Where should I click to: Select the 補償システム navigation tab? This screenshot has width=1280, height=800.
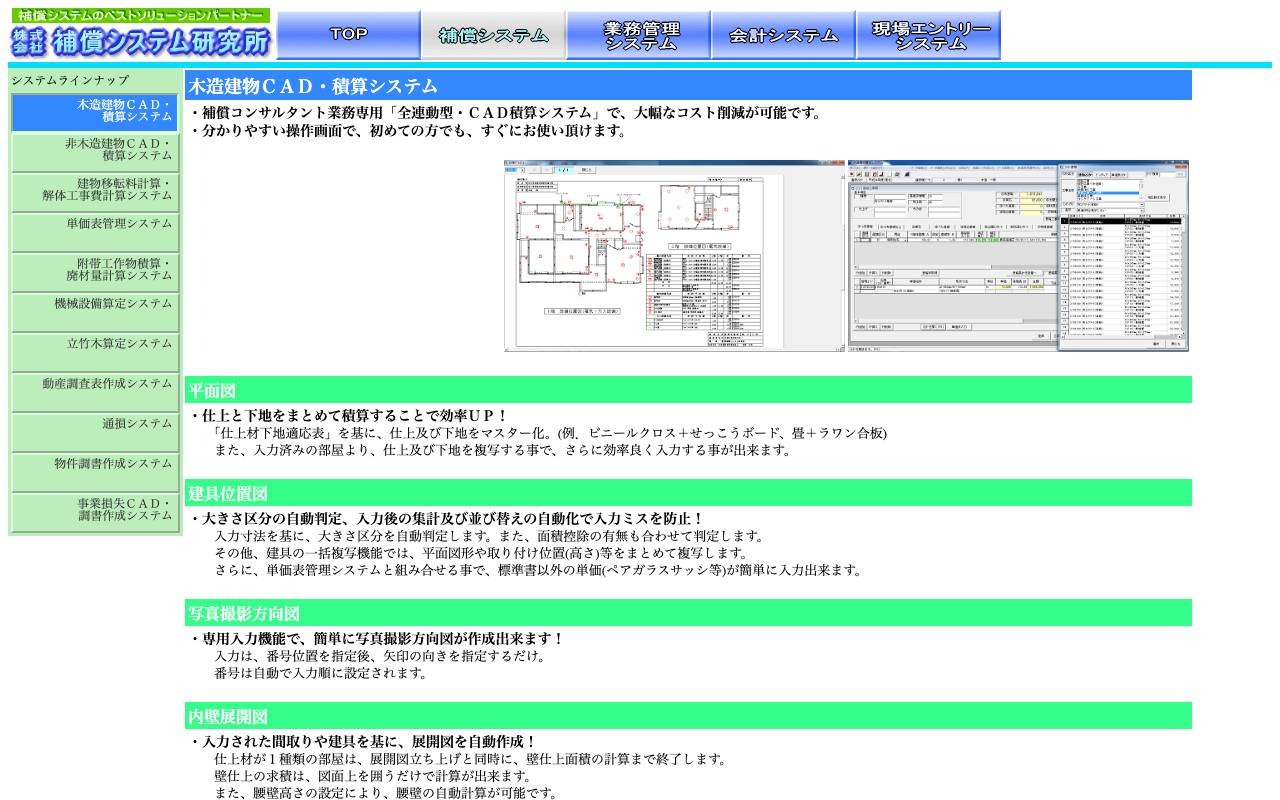(x=493, y=35)
